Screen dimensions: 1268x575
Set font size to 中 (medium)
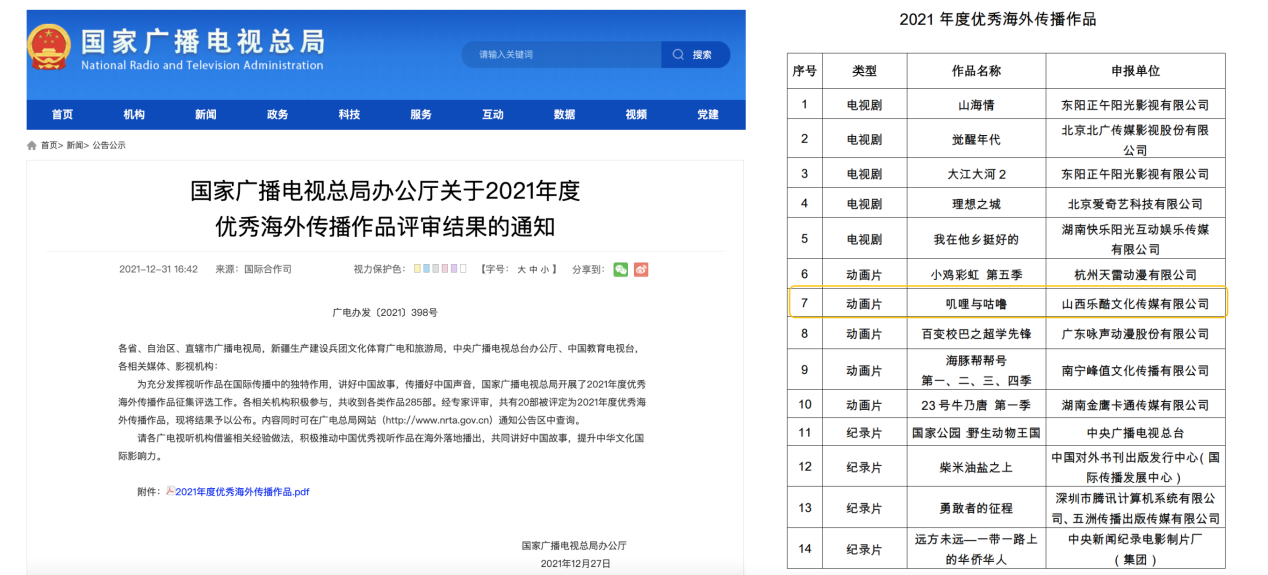[533, 269]
